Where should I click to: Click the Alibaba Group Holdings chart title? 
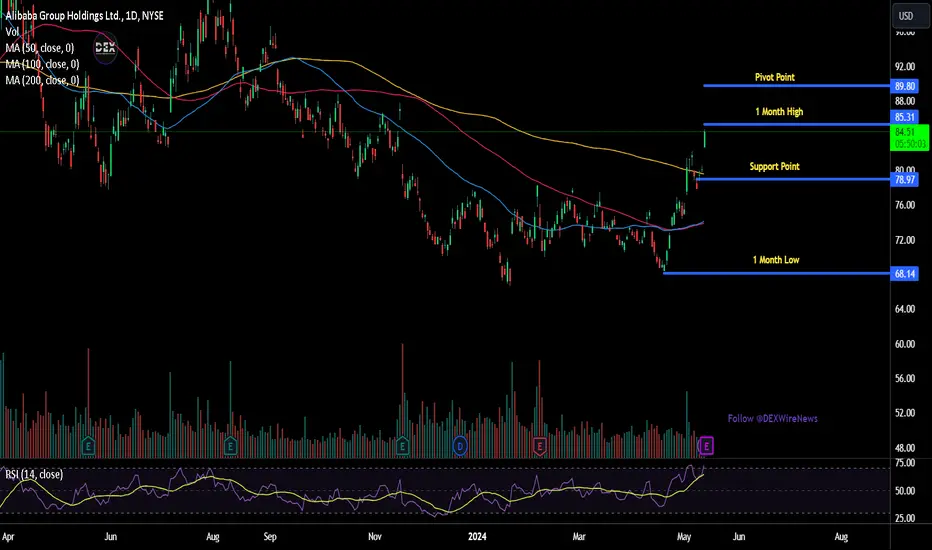coord(84,16)
